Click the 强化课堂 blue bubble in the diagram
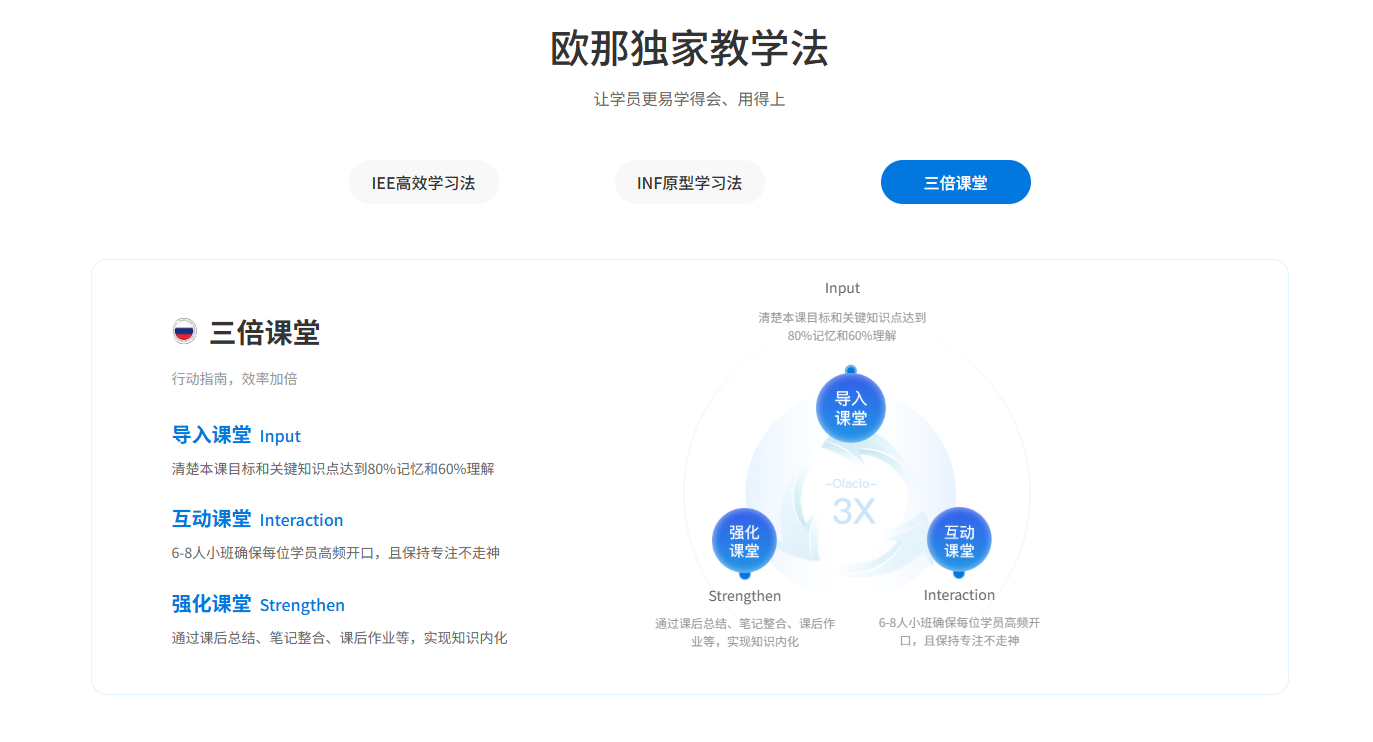This screenshot has width=1373, height=742. coord(744,541)
